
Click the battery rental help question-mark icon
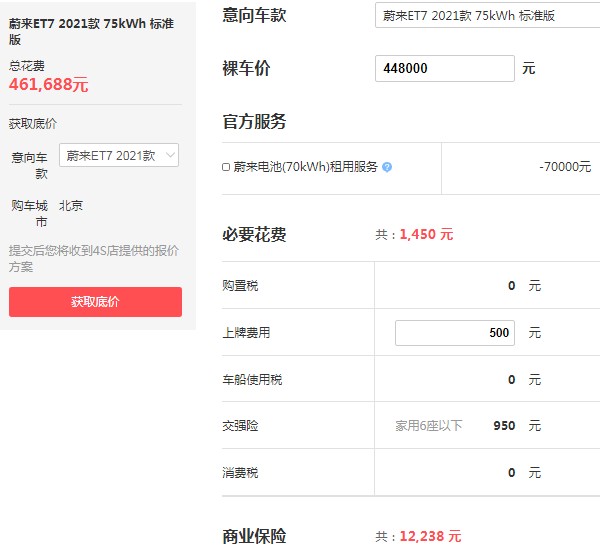[387, 167]
